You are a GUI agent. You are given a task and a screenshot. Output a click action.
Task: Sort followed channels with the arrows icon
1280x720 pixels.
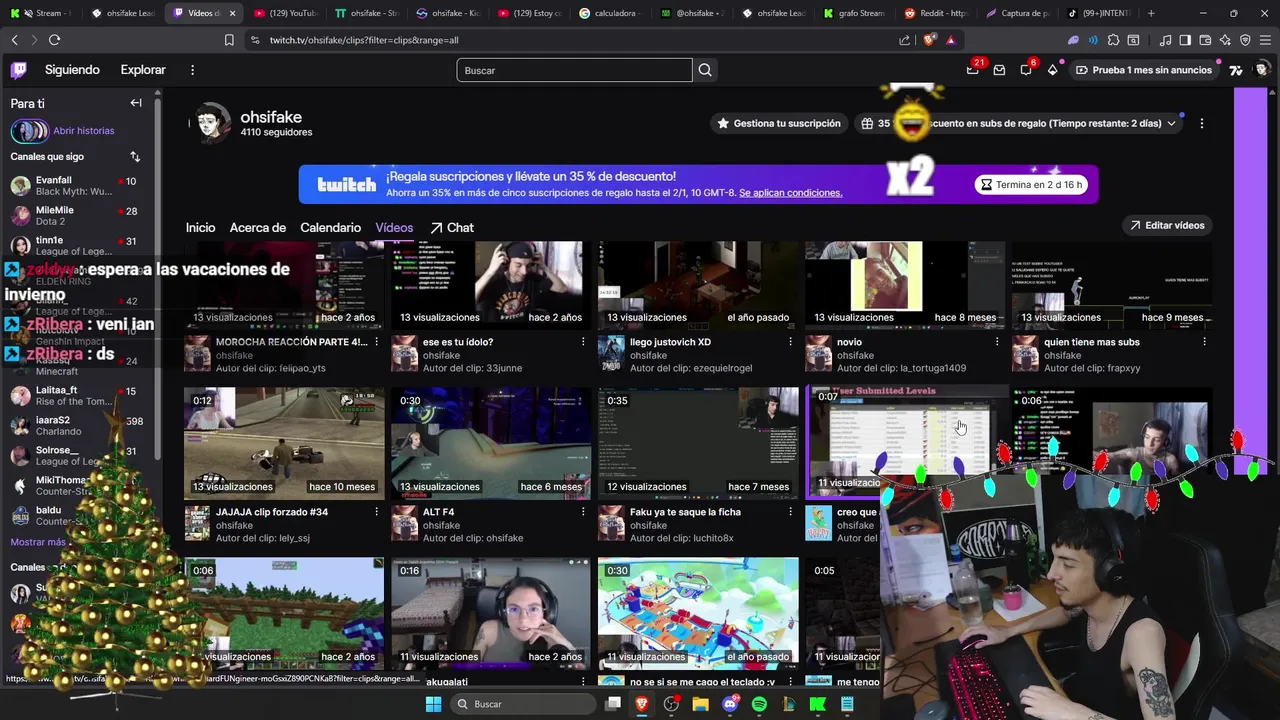(x=135, y=157)
